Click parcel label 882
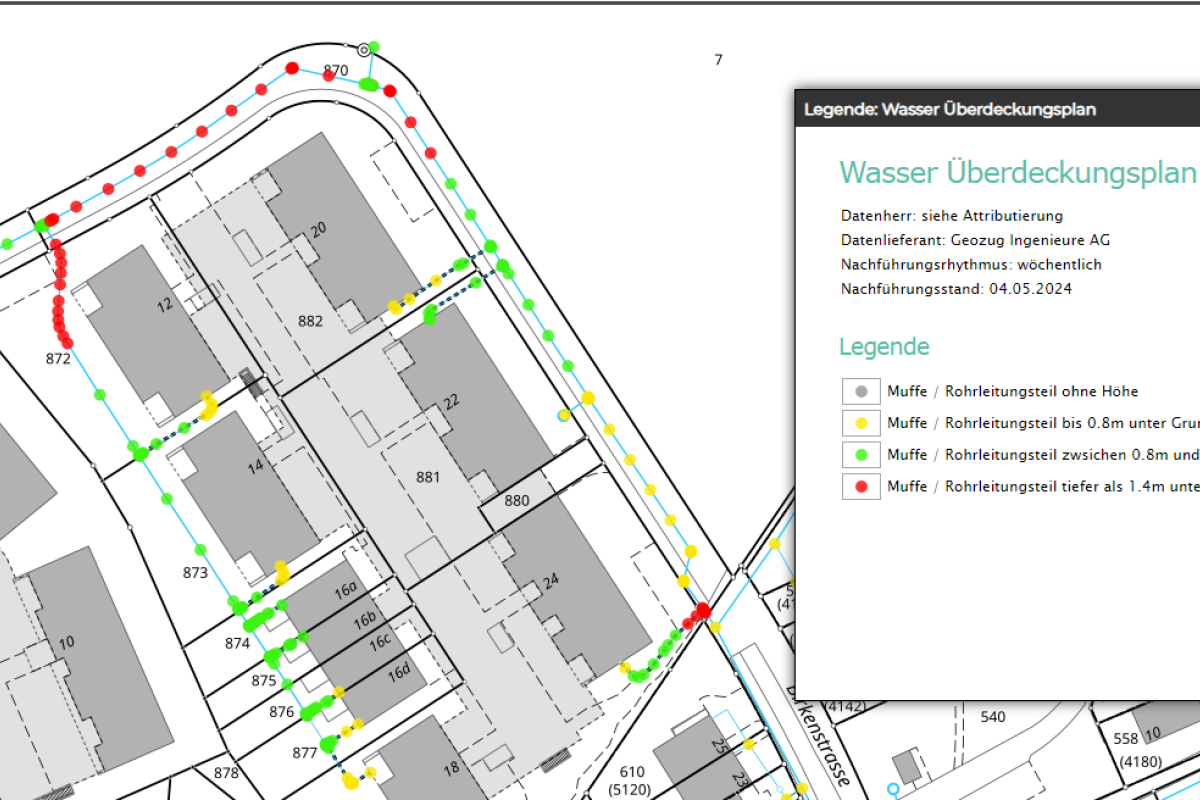 tap(311, 321)
